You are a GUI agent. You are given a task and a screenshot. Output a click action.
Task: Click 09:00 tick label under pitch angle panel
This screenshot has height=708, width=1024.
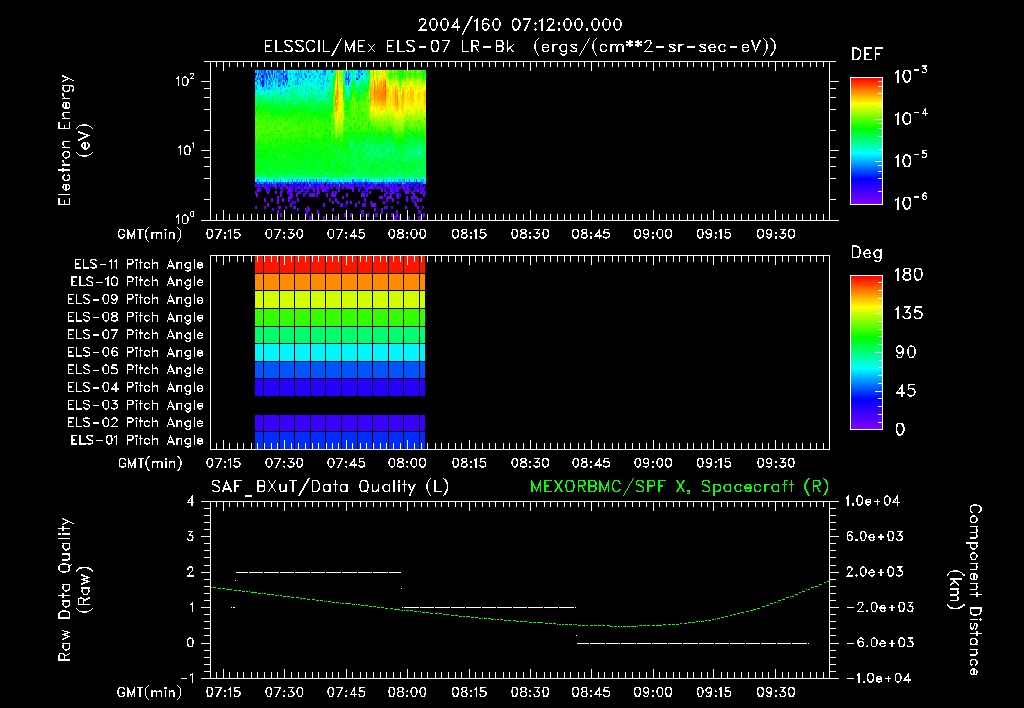(x=653, y=463)
